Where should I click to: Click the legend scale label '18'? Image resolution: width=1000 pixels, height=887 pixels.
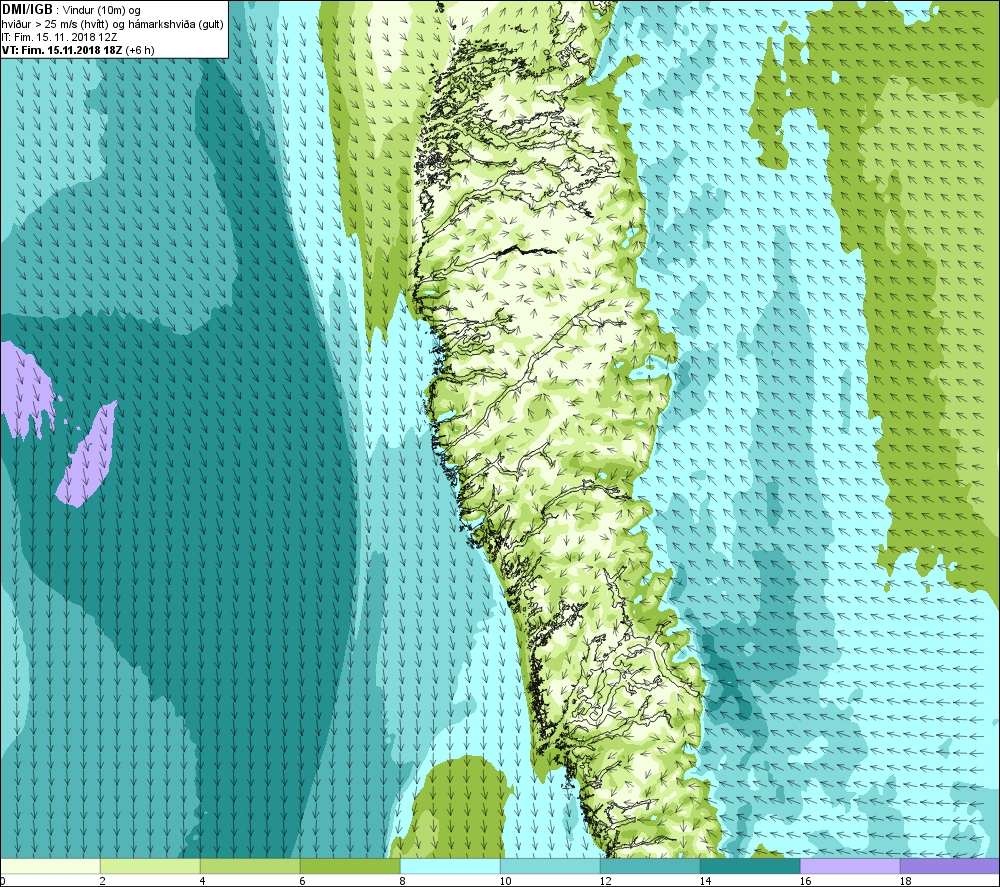pos(906,881)
